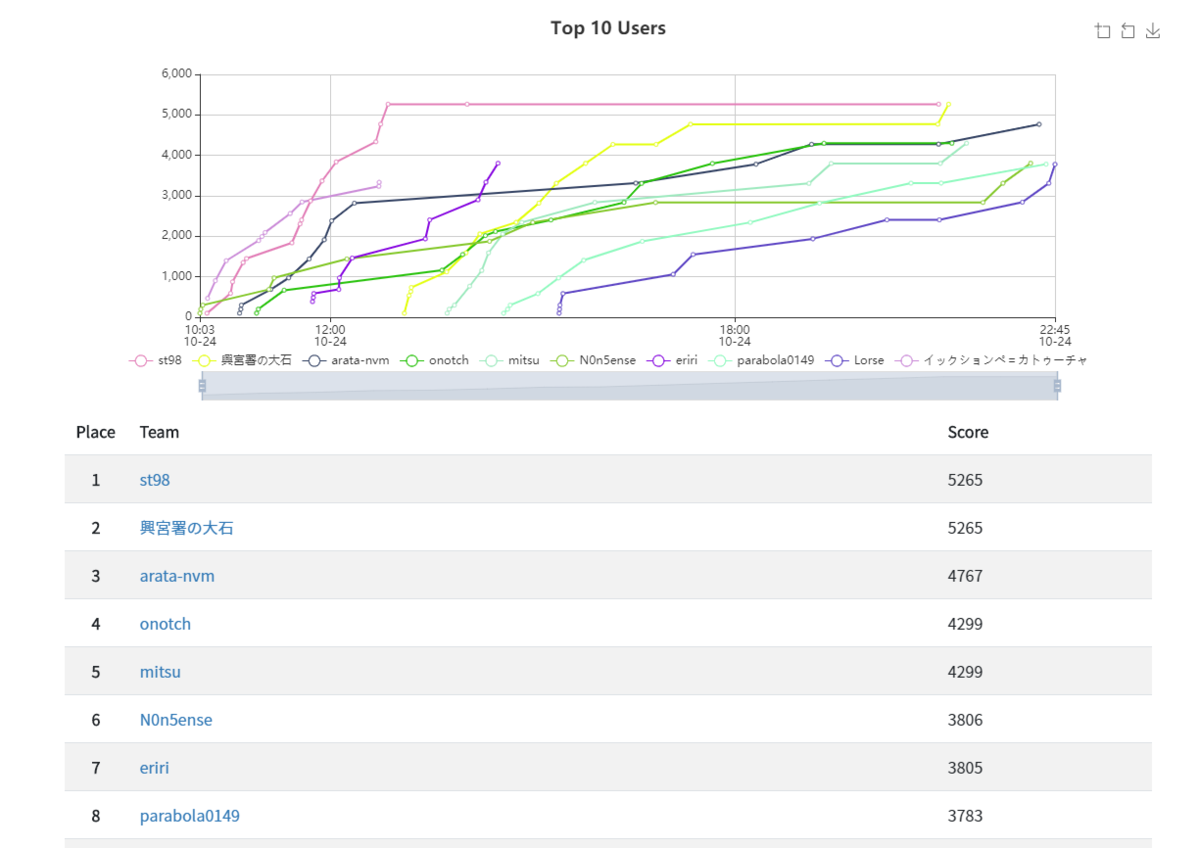Grab the right handle of zoom slider

click(x=1057, y=385)
